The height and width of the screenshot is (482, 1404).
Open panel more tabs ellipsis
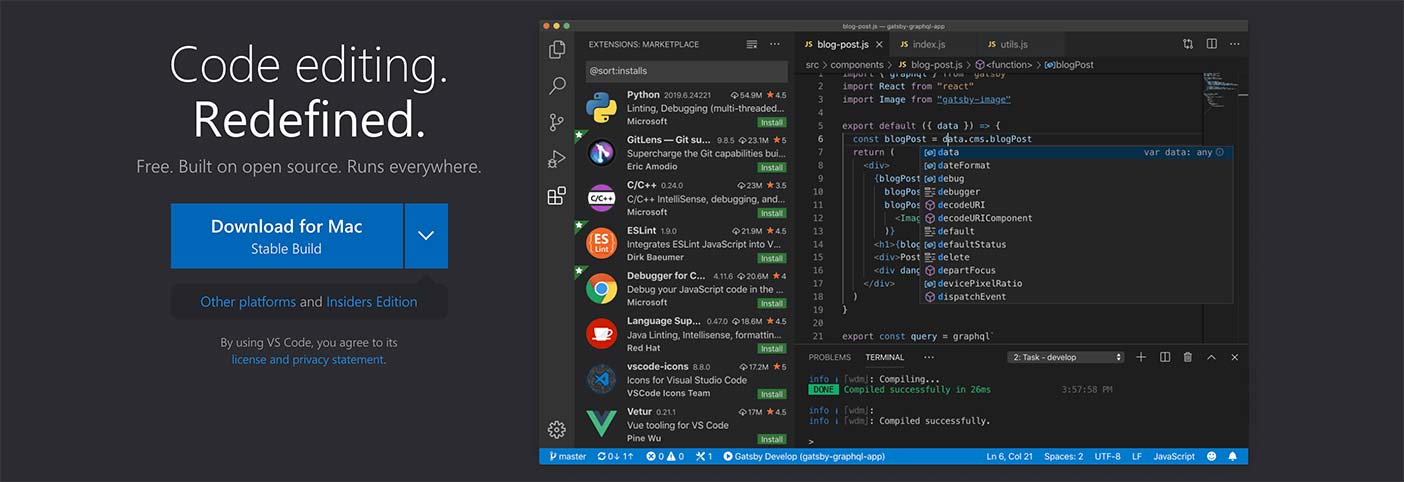[x=928, y=357]
